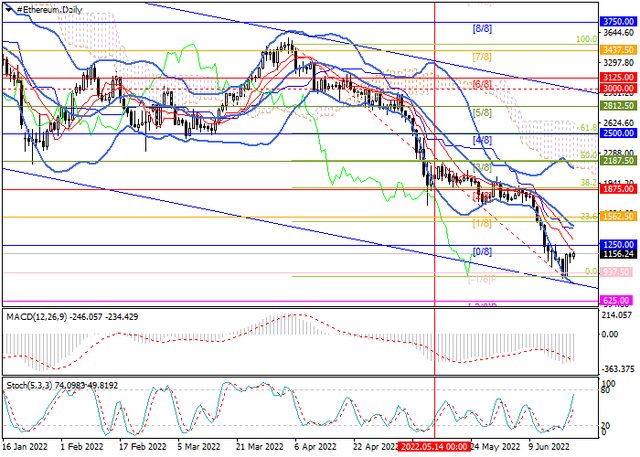Click the [4/8] Murrey level label
640x457 pixels.
click(482, 140)
